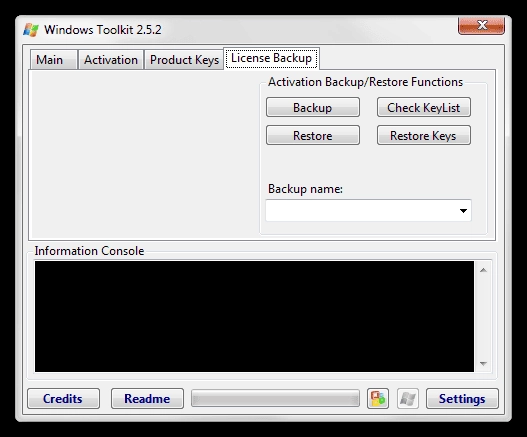This screenshot has width=527, height=437.
Task: Click the progress bar at the bottom
Action: tap(275, 399)
